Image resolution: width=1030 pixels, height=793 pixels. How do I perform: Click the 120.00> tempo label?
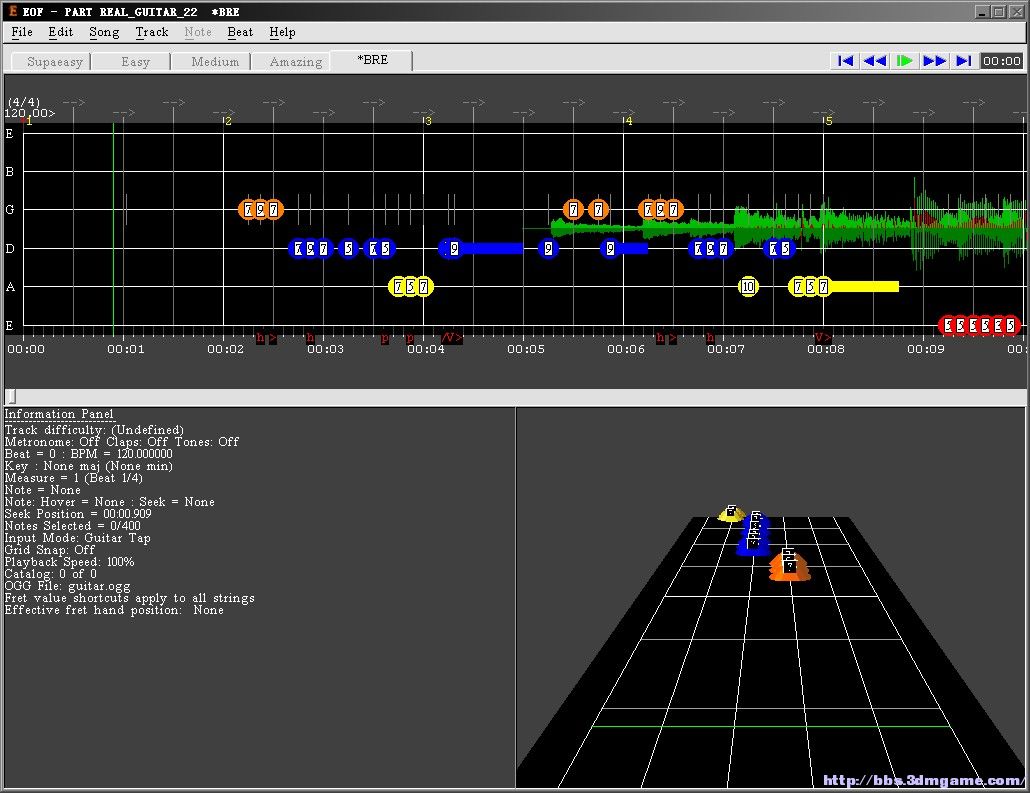click(30, 113)
